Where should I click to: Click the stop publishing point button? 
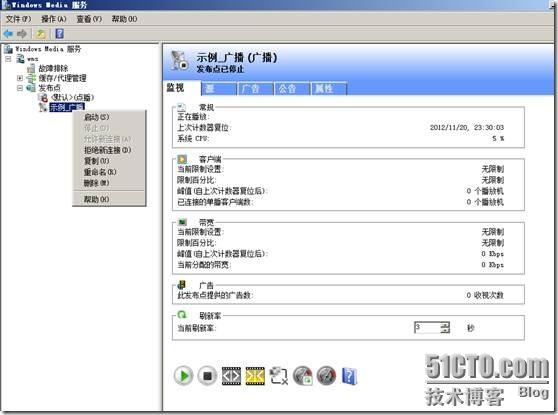pyautogui.click(x=207, y=375)
